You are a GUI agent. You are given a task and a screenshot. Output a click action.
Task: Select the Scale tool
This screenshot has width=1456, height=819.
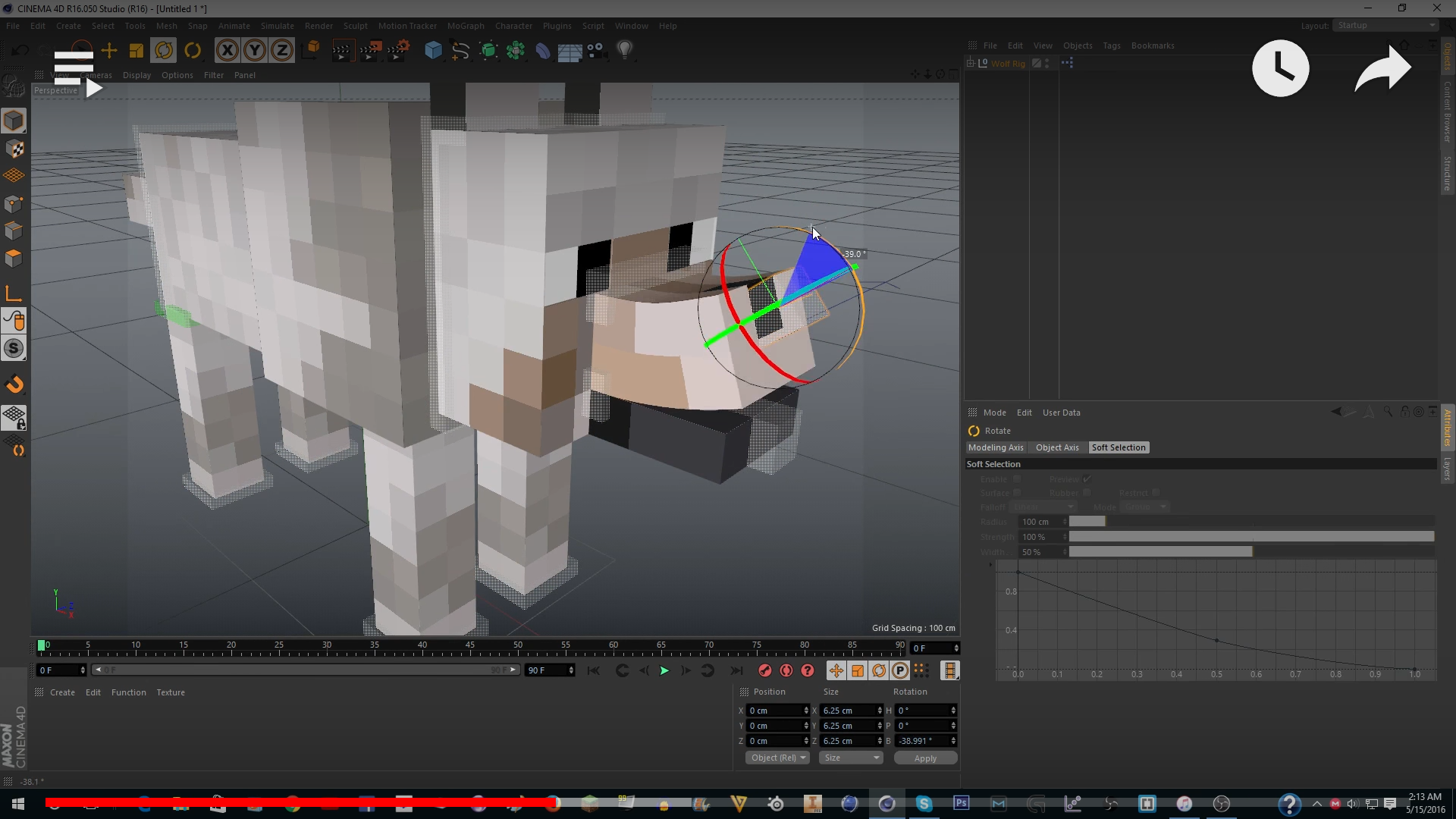(136, 51)
